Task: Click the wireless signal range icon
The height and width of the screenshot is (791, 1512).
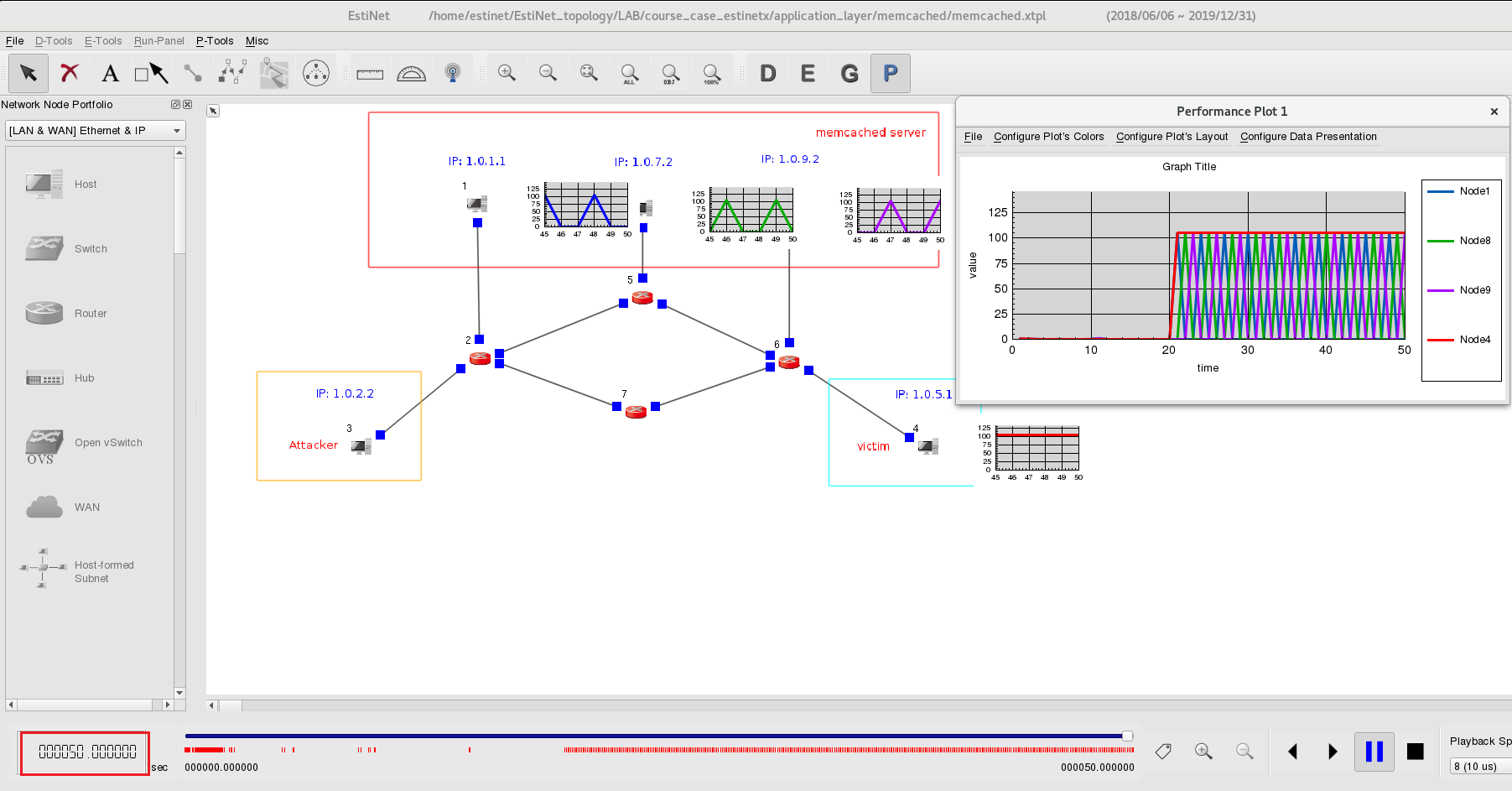Action: click(x=453, y=73)
